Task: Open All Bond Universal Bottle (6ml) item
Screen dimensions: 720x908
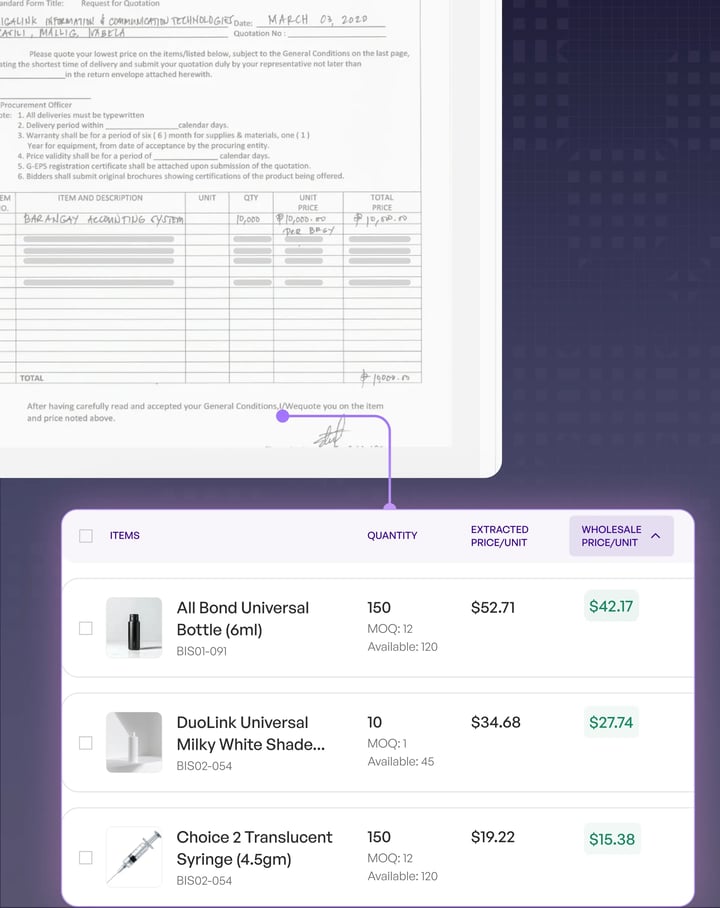Action: [242, 619]
